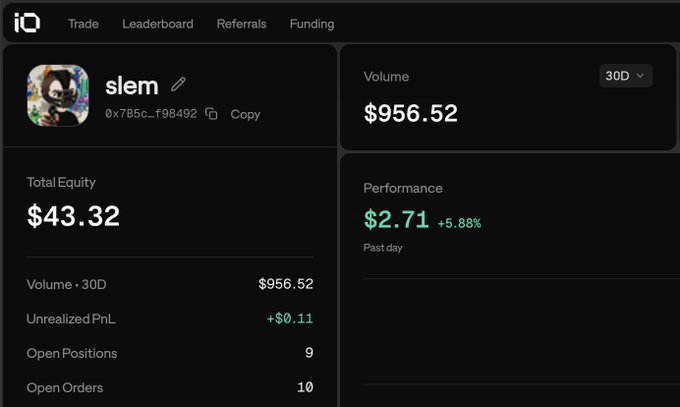Click the Open Positions label
Viewport: 680px width, 407px height.
72,354
